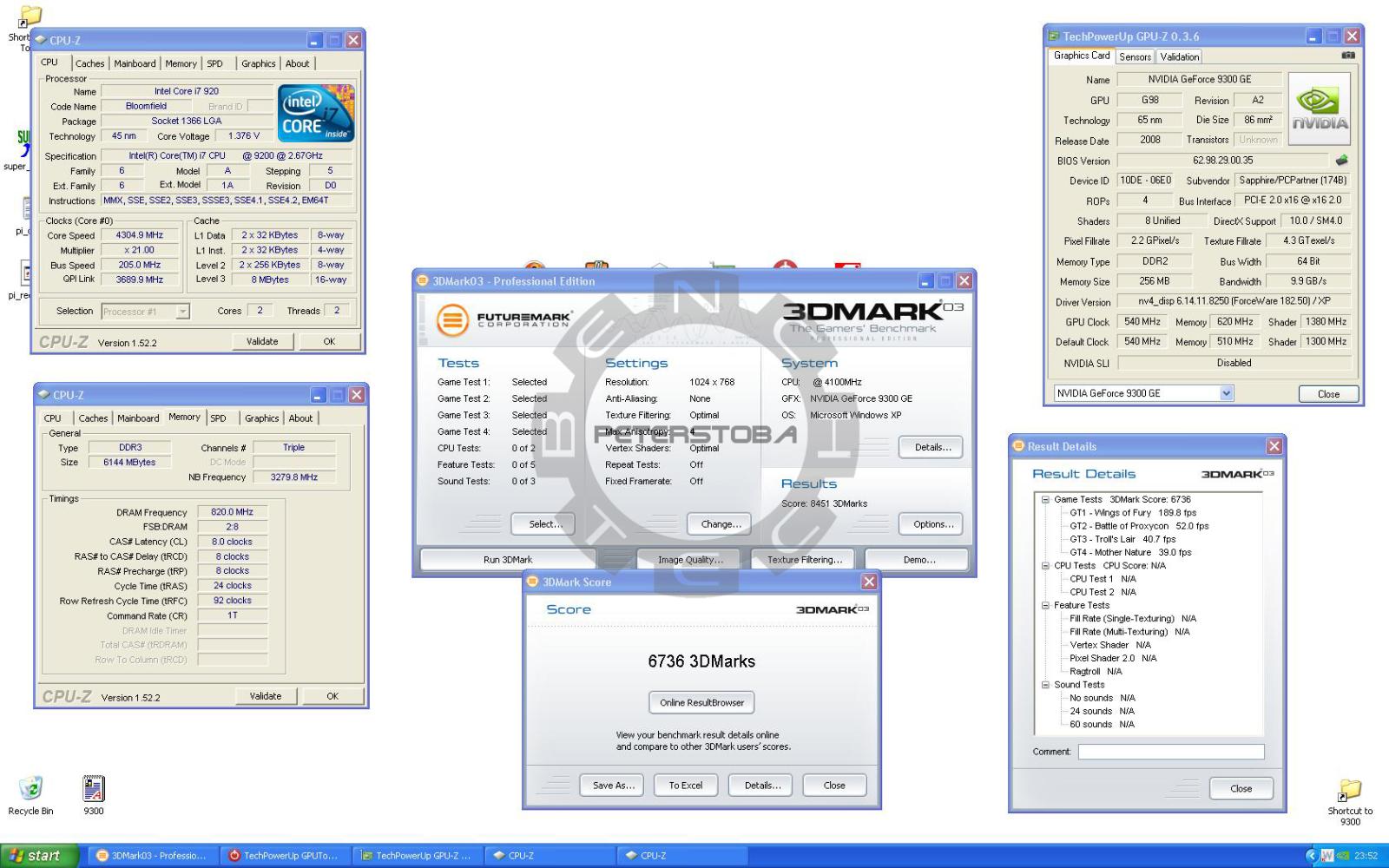Switch to TechPowerUp GPU-Z taskbar item

(416, 856)
